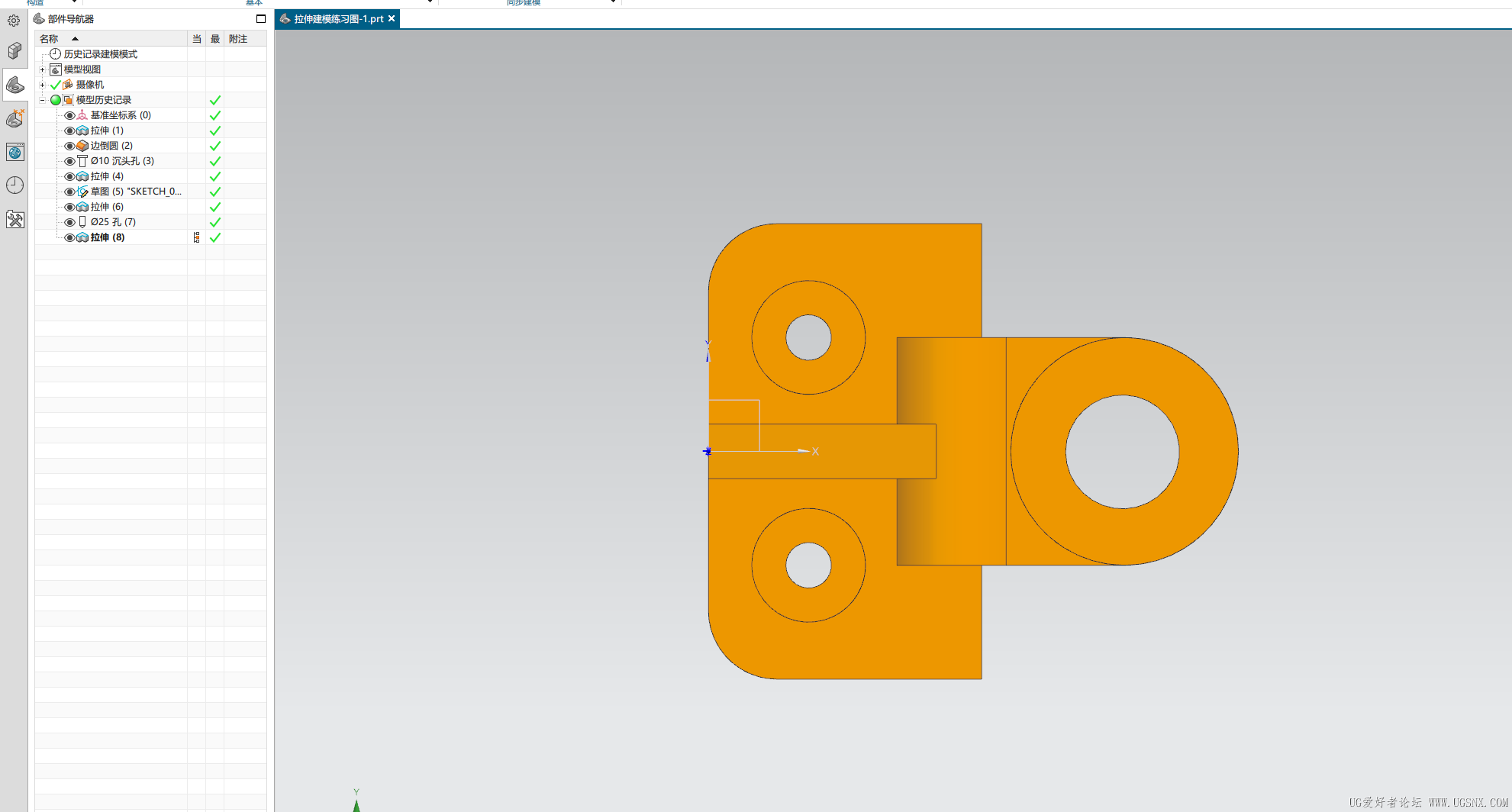The image size is (1512, 812).
Task: Toggle the eye for 拉伸 (6)
Action: (69, 207)
